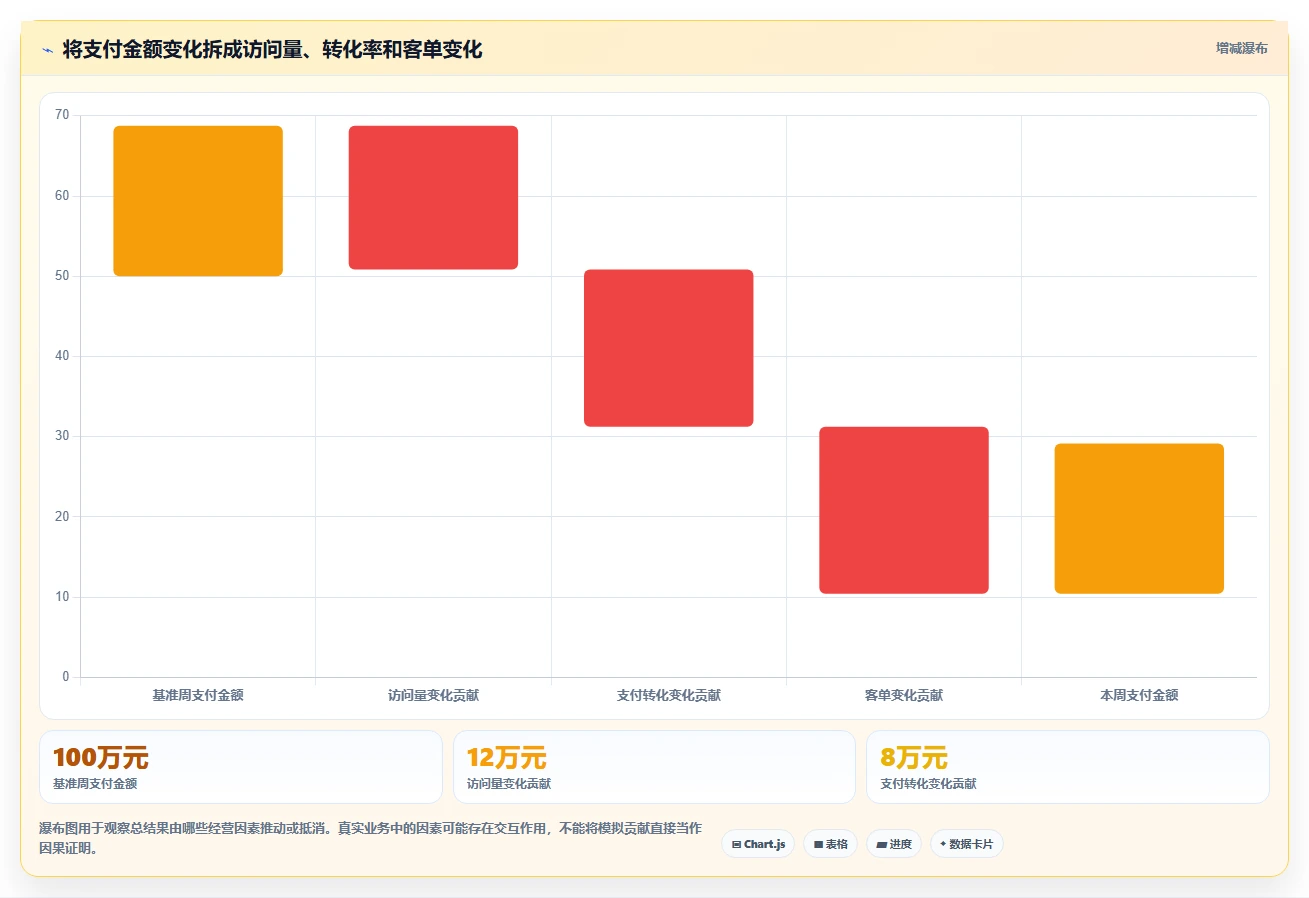The image size is (1309, 898).
Task: Click the y-axis value 30
Action: (x=62, y=436)
